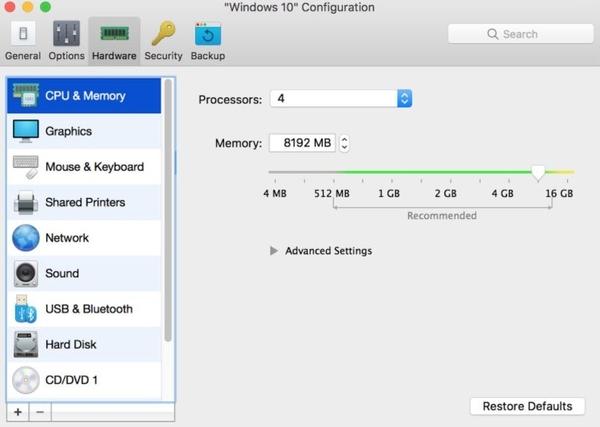This screenshot has height=427, width=600.
Task: Click the Memory value field
Action: pyautogui.click(x=302, y=143)
